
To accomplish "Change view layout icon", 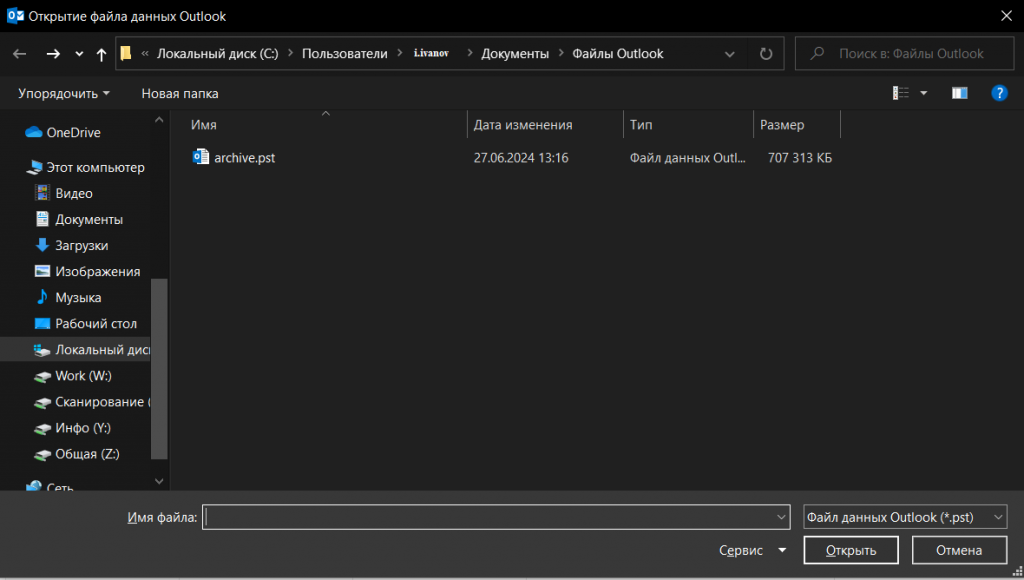I will (901, 93).
